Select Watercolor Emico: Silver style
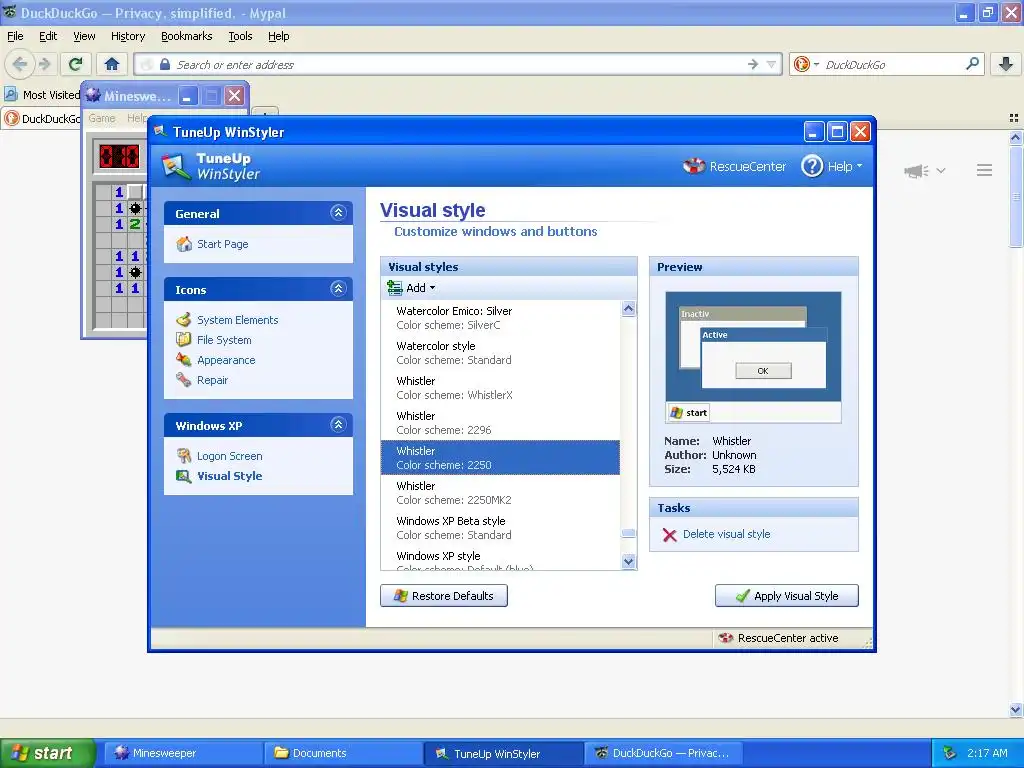Image resolution: width=1024 pixels, height=768 pixels. pos(500,317)
